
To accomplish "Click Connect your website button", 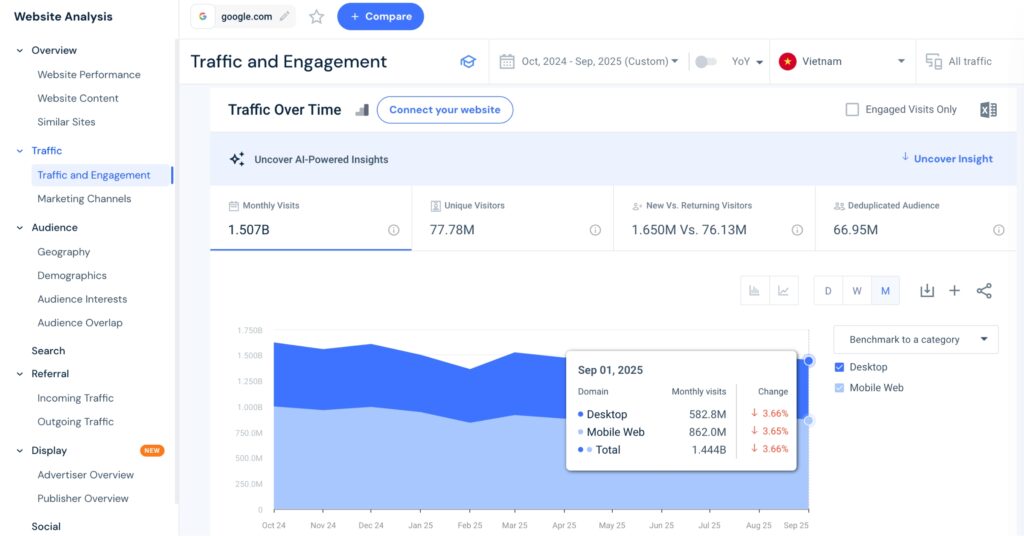I will (x=445, y=110).
